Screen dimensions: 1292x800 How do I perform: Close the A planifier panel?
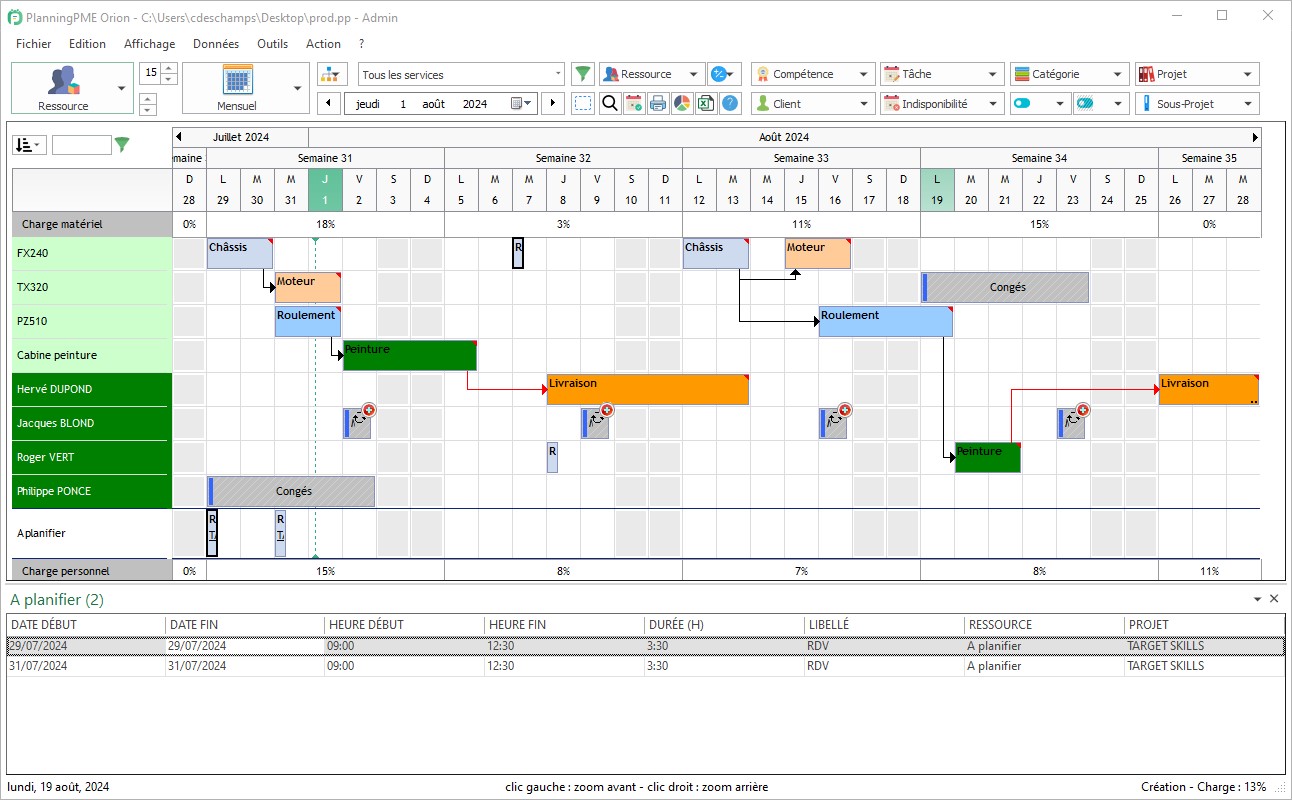click(1274, 598)
